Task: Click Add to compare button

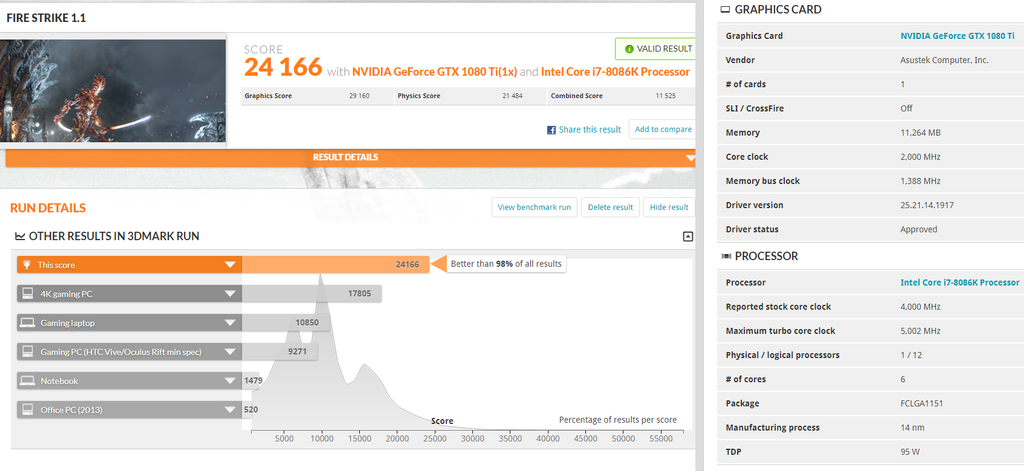Action: [662, 129]
